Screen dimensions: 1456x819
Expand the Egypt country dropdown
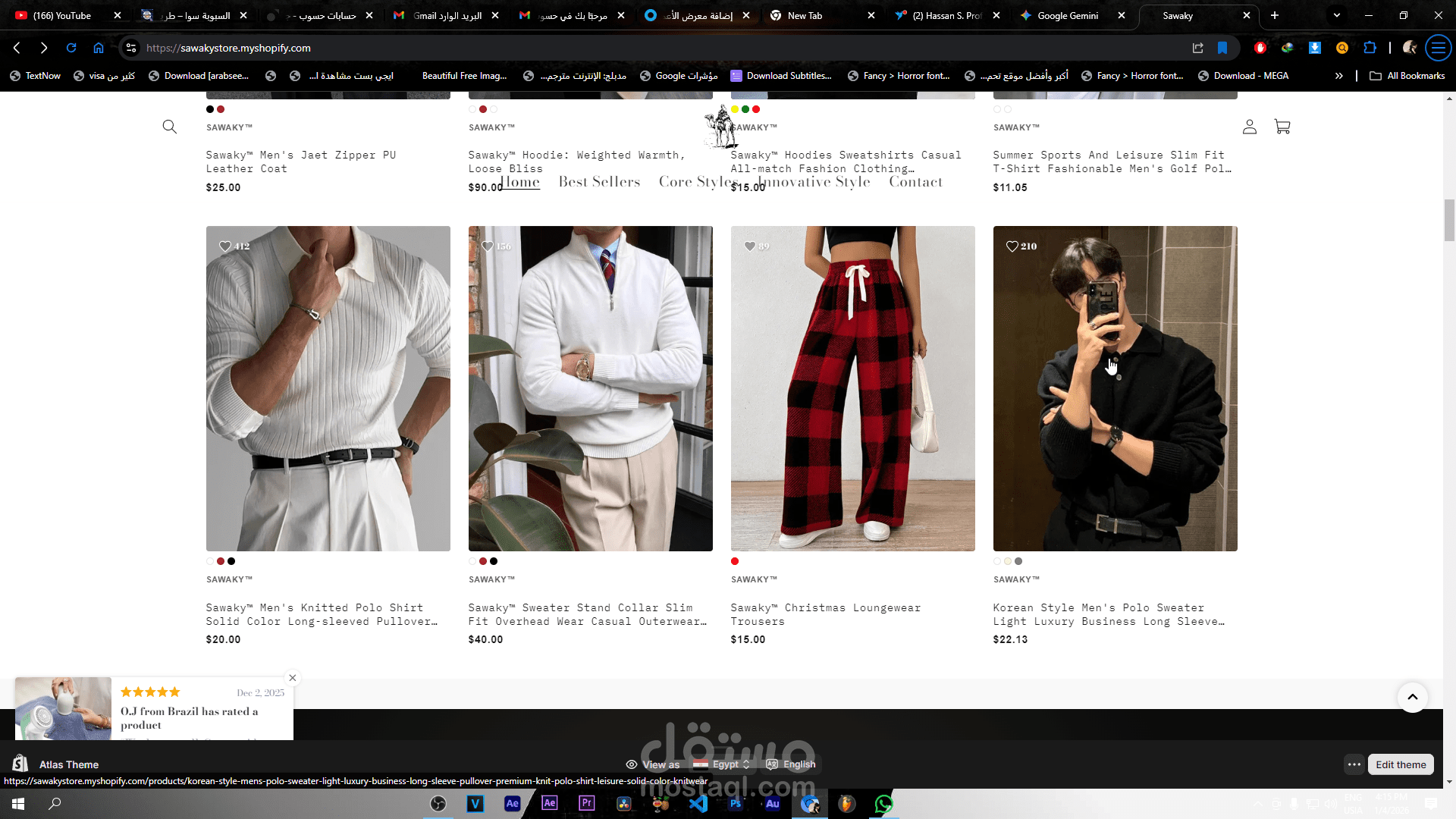[x=726, y=764]
